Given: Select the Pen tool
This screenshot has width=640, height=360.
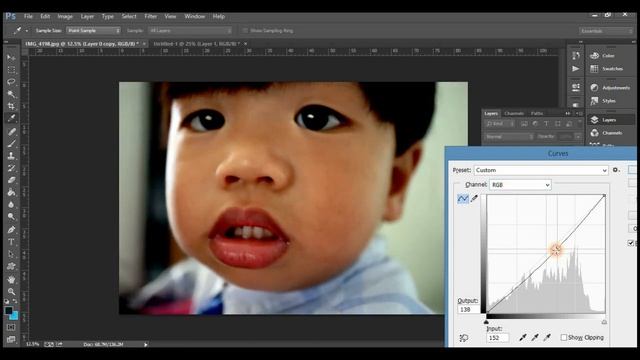Looking at the screenshot, I should (11, 230).
